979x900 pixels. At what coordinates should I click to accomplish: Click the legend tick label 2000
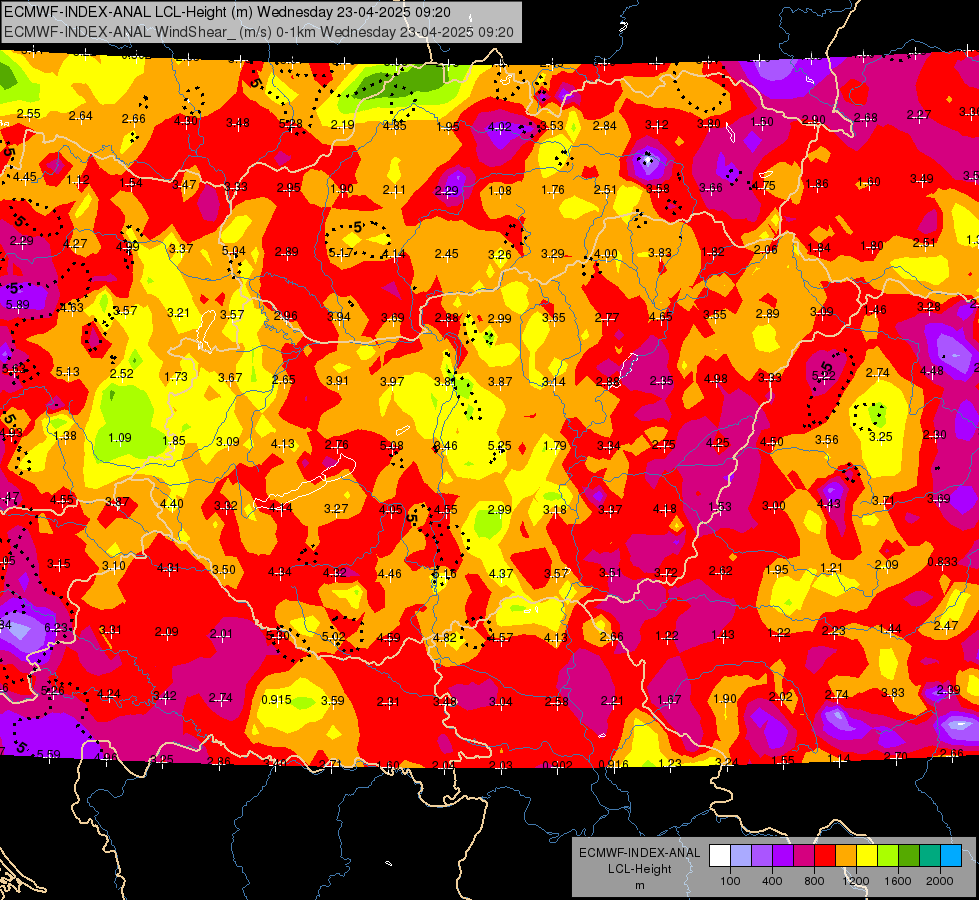(x=940, y=881)
